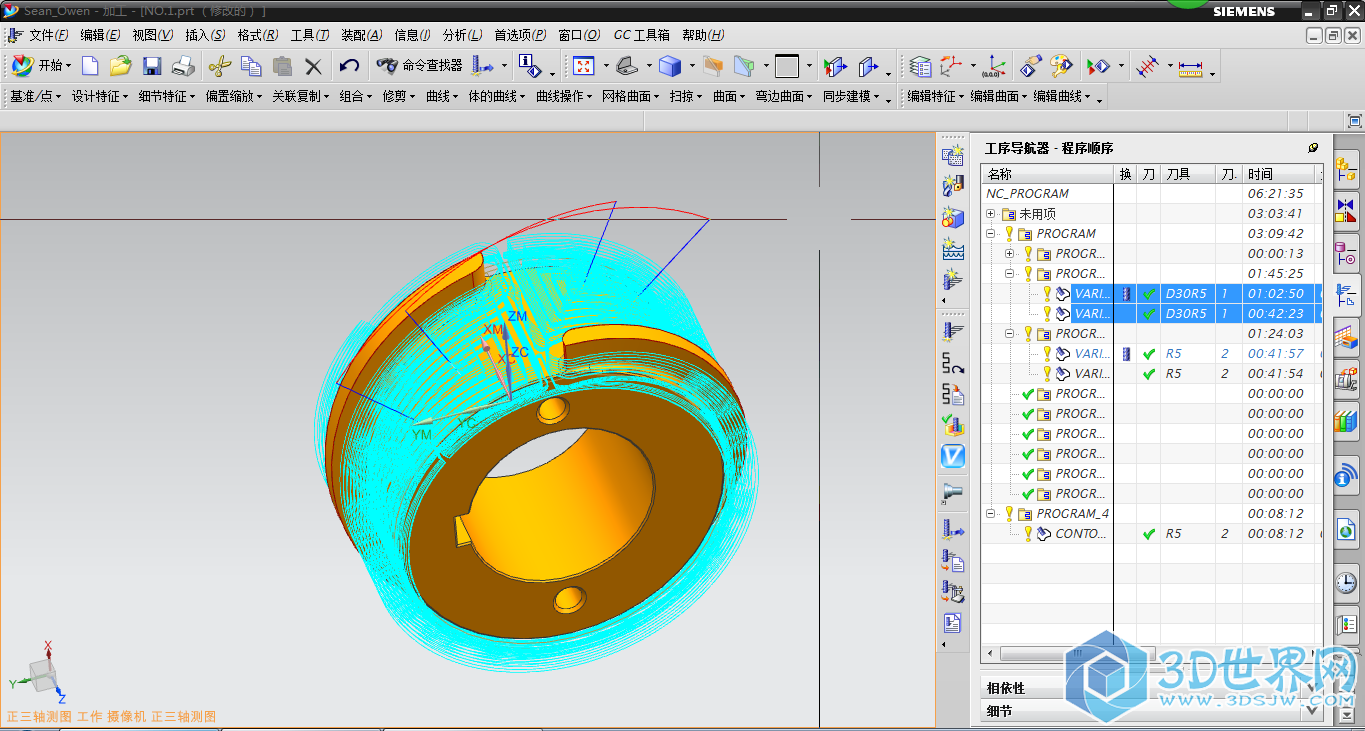Image resolution: width=1365 pixels, height=731 pixels.
Task: Click the Create Program icon in vertical toolbar
Action: tap(953, 156)
